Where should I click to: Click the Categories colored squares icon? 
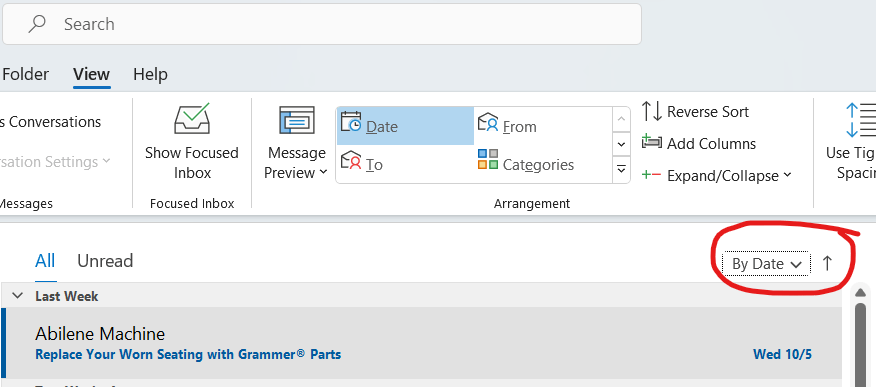(488, 159)
